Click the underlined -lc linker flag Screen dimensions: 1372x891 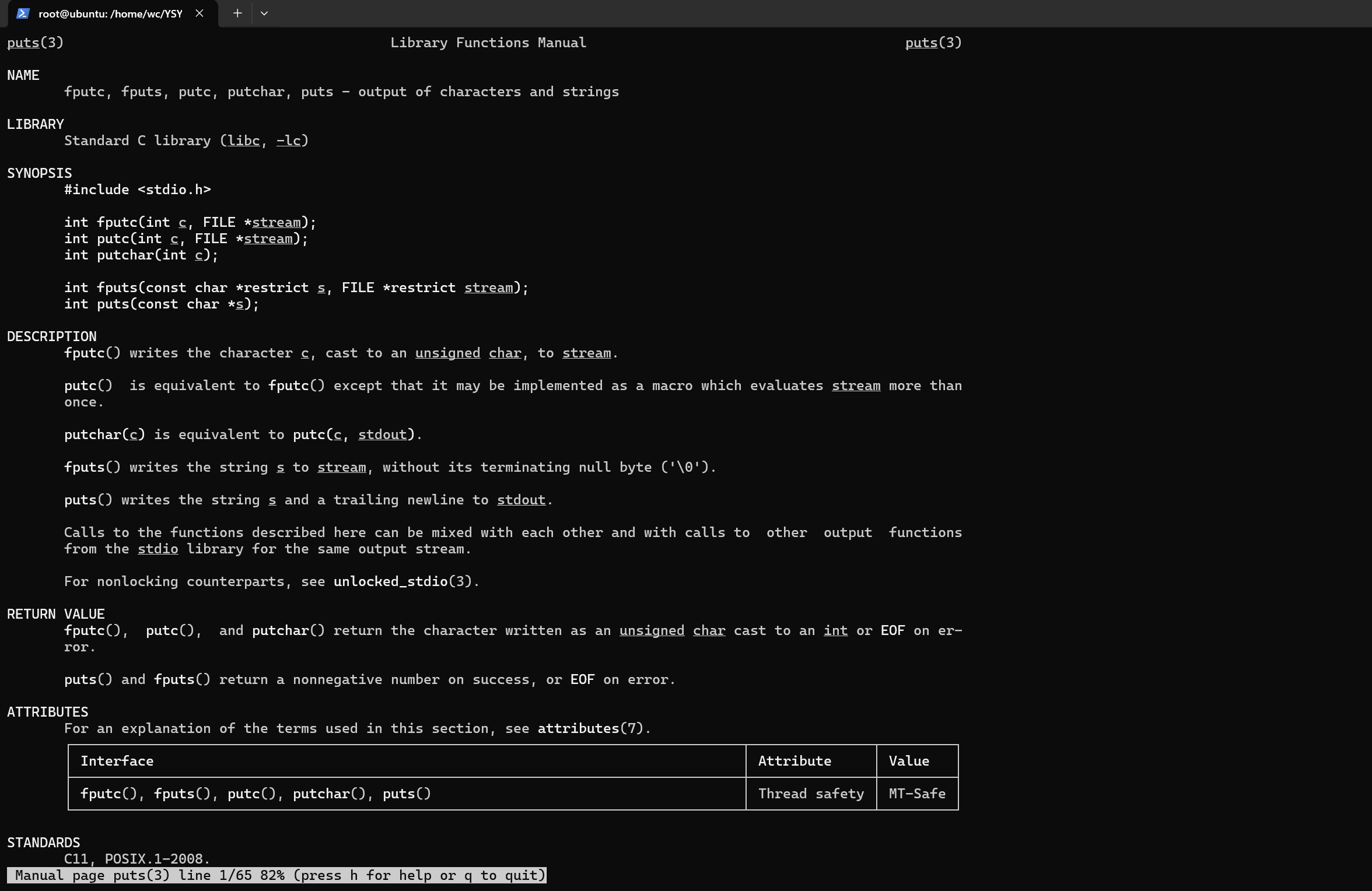point(288,141)
